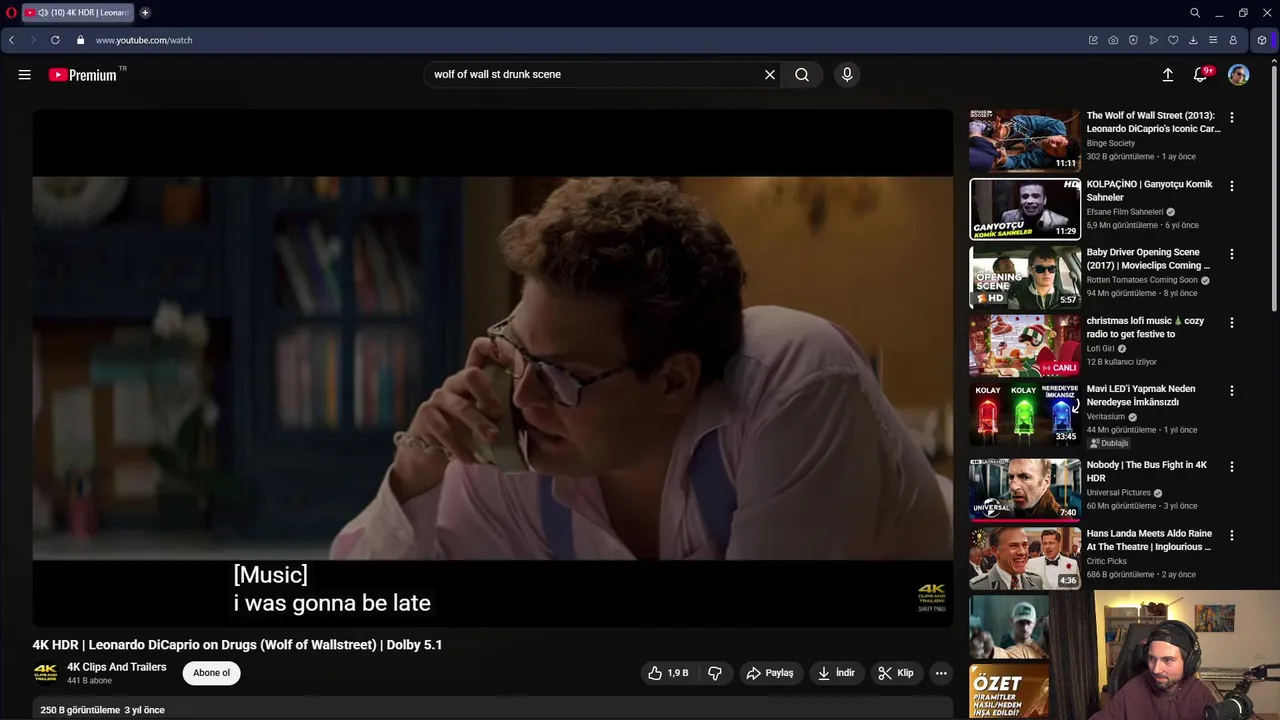Open more actions ellipsis under video
The width and height of the screenshot is (1280, 720).
941,673
